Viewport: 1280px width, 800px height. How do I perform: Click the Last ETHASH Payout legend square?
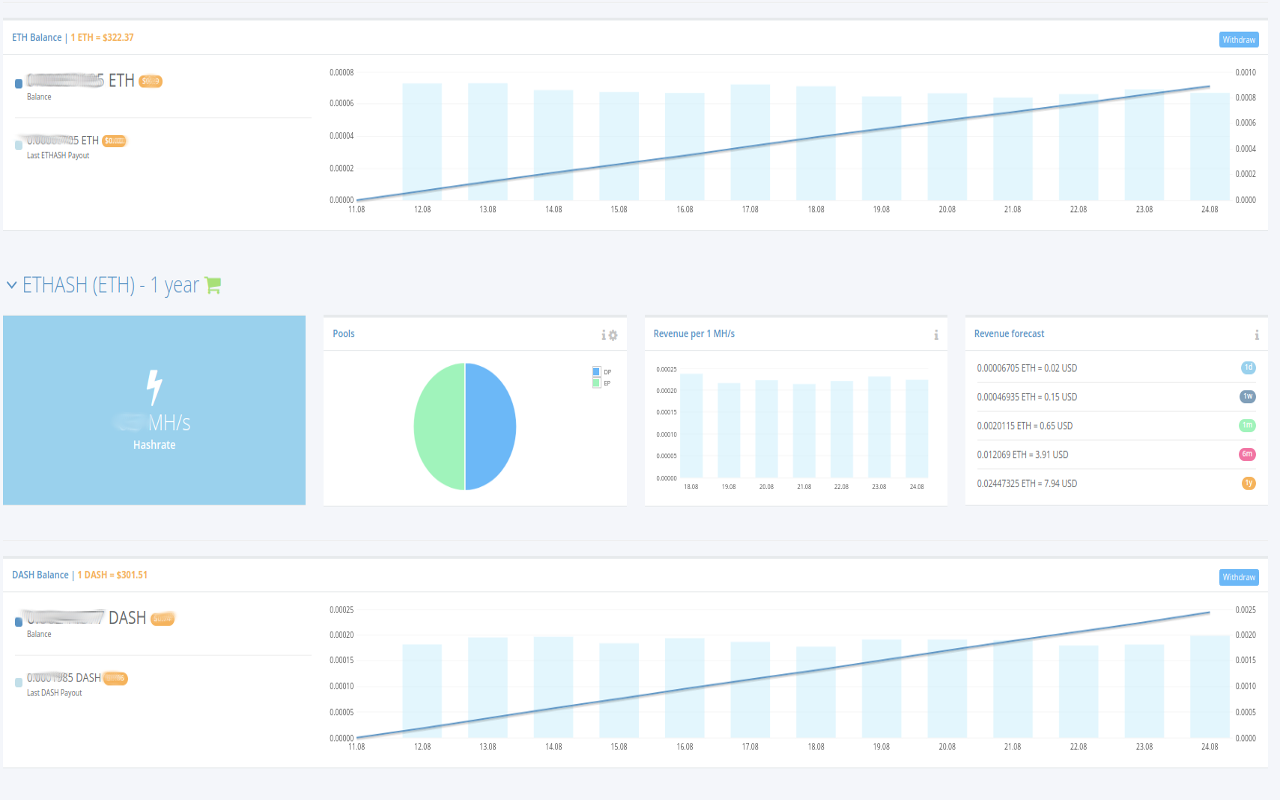click(x=18, y=145)
